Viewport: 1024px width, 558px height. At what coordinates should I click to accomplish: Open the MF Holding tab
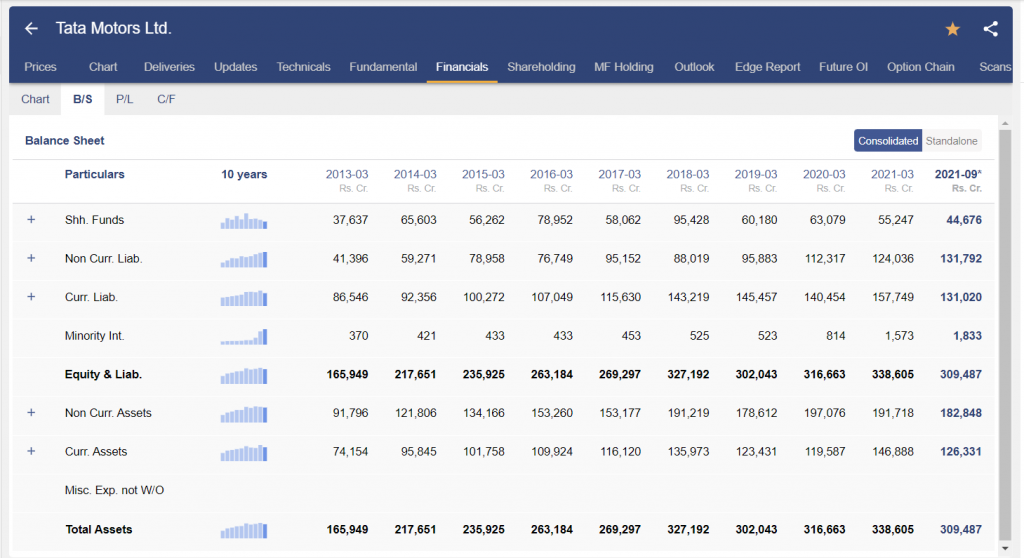624,67
